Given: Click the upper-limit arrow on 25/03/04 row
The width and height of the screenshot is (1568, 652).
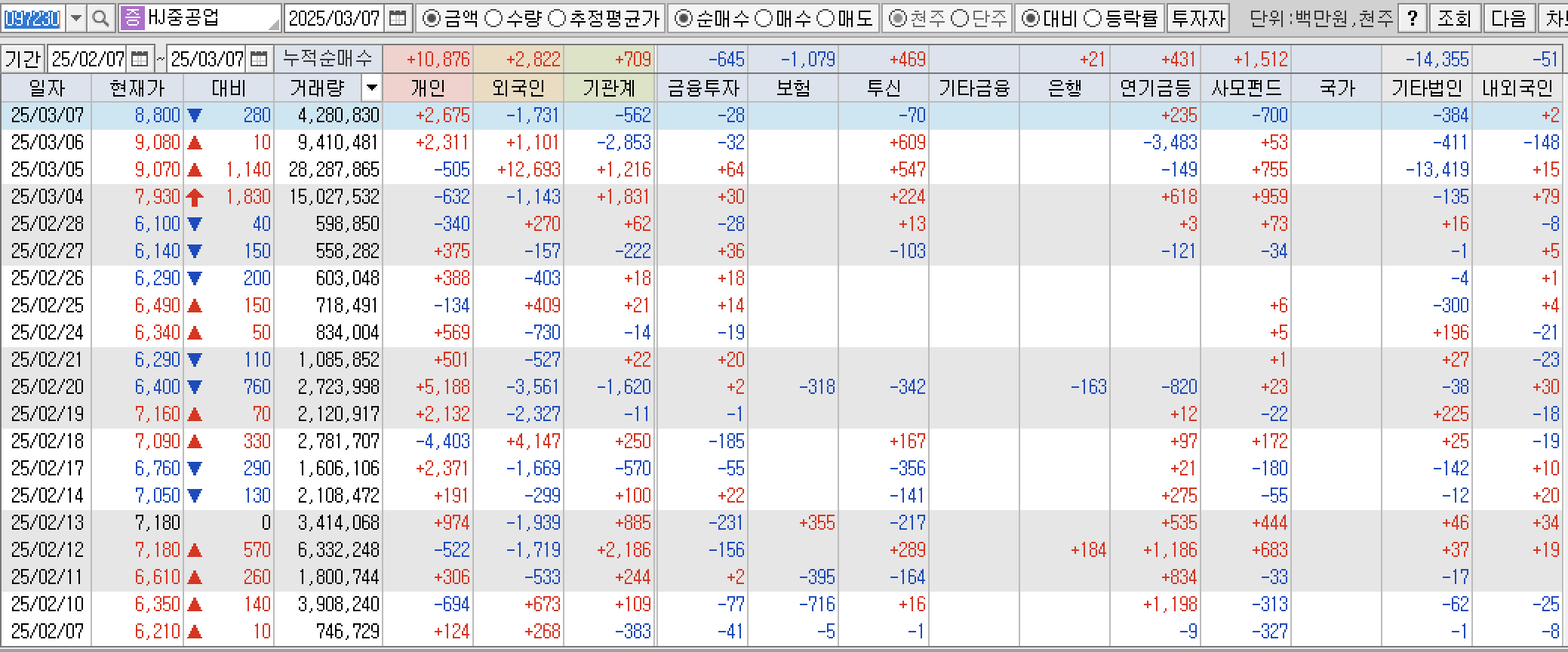Looking at the screenshot, I should click(195, 198).
